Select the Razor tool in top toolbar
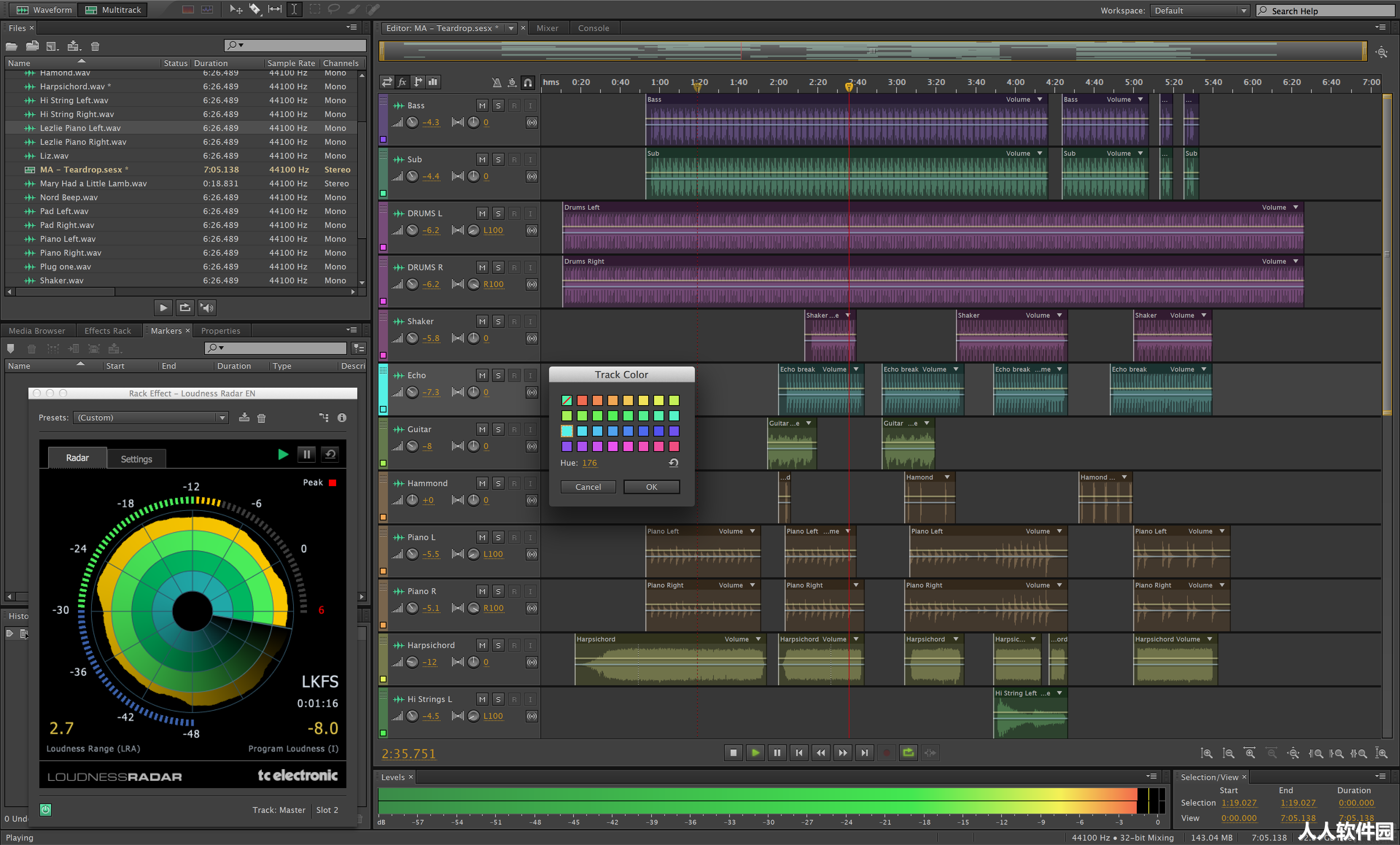Image resolution: width=1400 pixels, height=845 pixels. click(x=255, y=9)
